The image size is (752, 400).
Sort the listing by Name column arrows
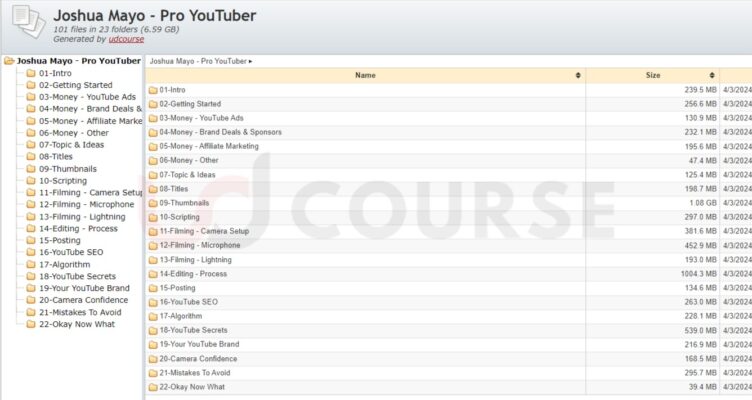(578, 75)
